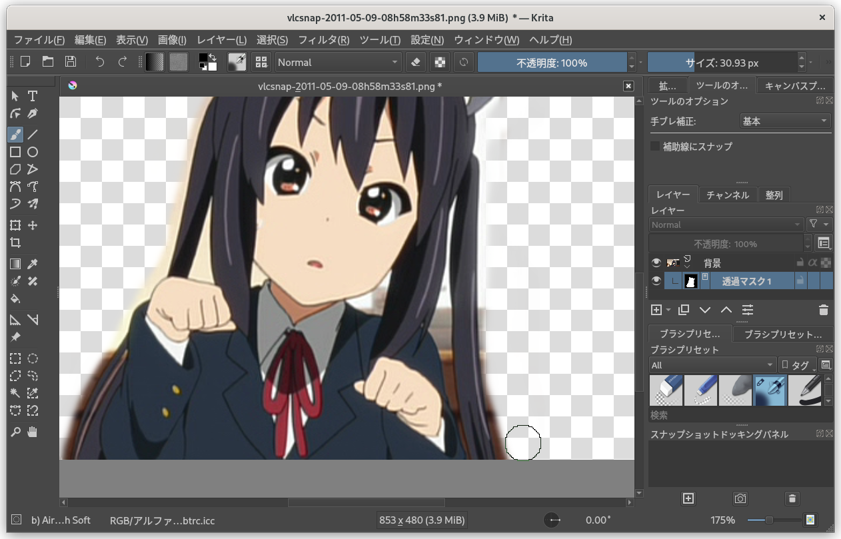The height and width of the screenshot is (539, 841).
Task: Open the レイヤー(L) menu
Action: point(222,40)
